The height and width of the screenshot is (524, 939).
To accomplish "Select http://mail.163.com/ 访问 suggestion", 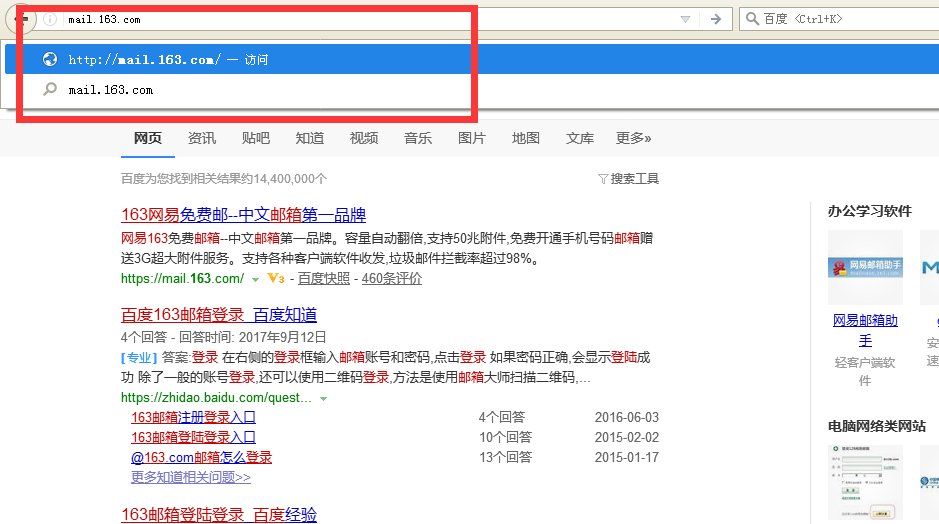I will click(x=168, y=60).
